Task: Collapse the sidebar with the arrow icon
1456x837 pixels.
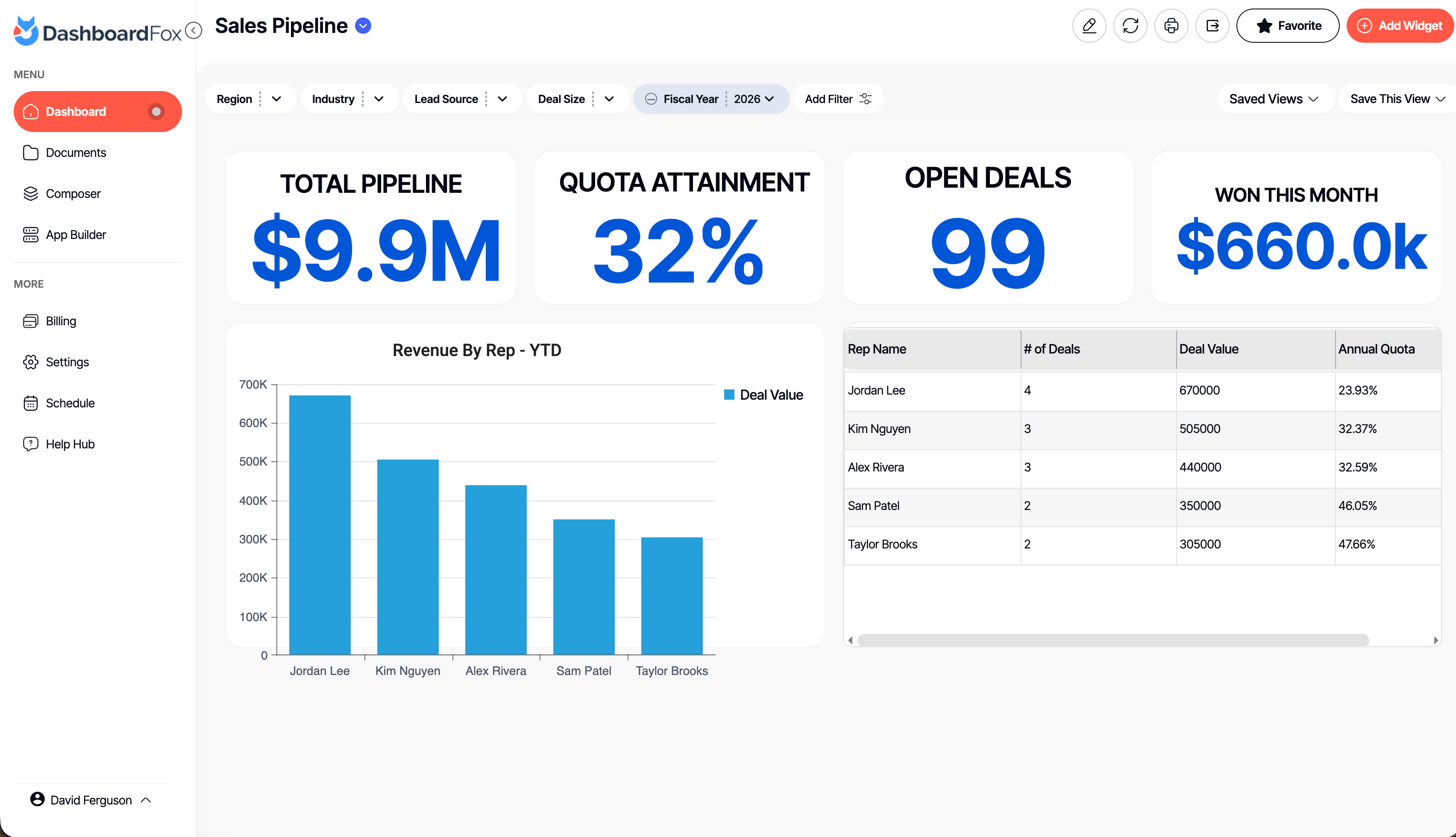Action: pos(194,30)
